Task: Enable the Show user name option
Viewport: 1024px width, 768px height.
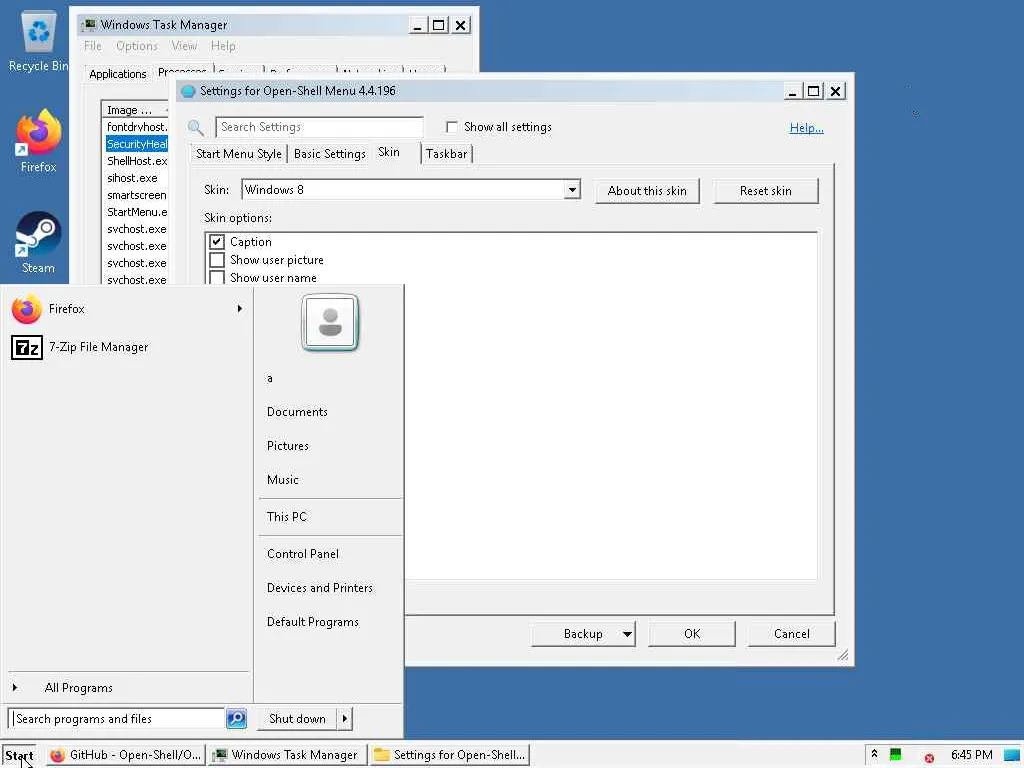Action: 217,278
